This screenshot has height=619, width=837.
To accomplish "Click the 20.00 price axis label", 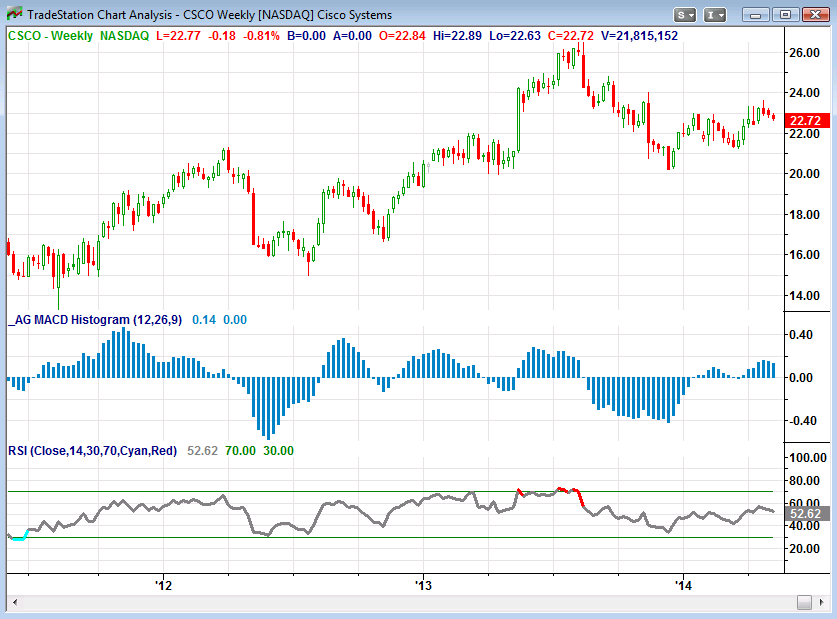I will point(804,173).
